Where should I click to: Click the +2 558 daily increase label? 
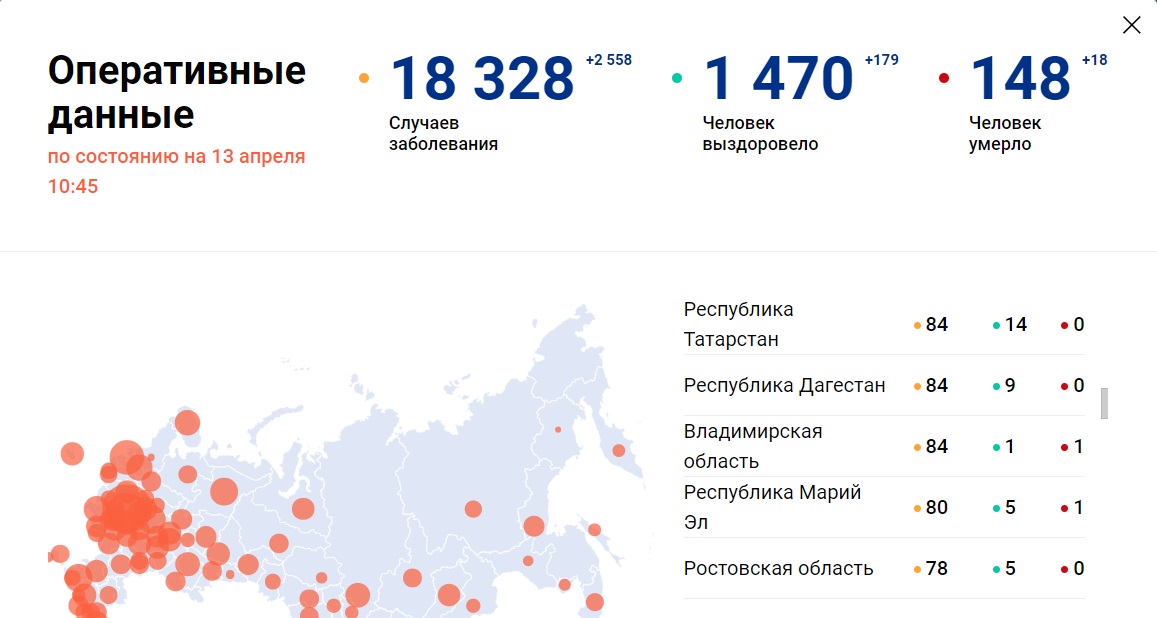point(608,60)
